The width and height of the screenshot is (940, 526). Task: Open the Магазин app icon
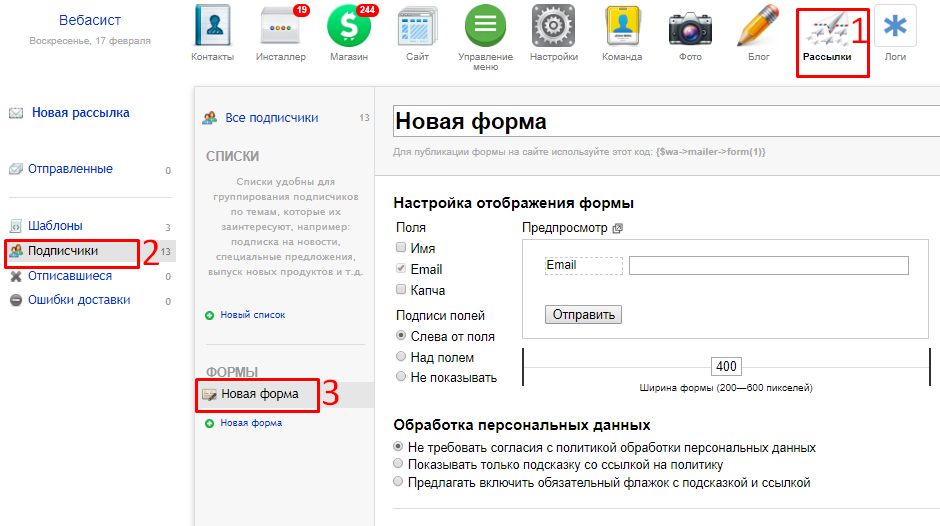(349, 26)
